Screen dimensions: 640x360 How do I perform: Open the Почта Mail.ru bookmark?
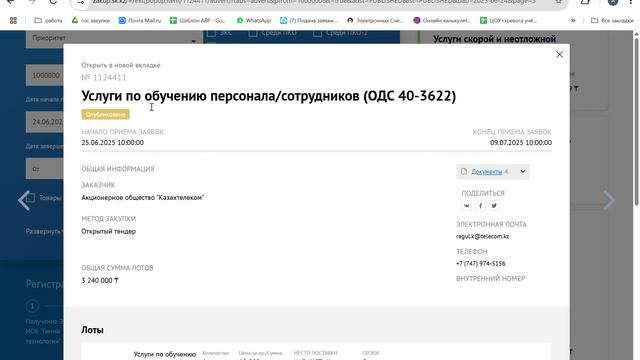pyautogui.click(x=140, y=20)
